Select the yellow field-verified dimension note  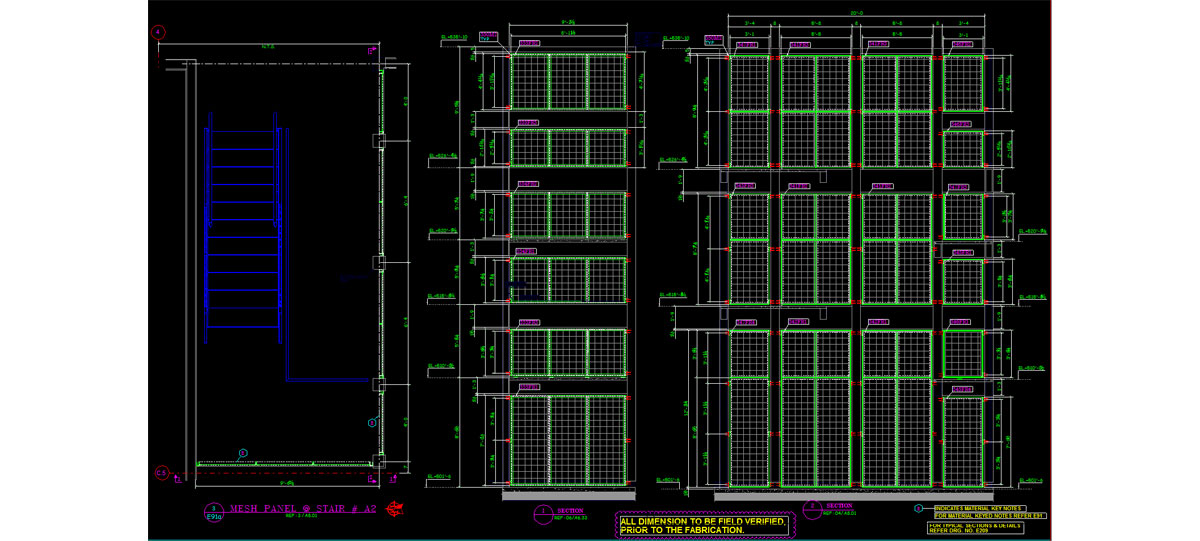click(x=704, y=526)
